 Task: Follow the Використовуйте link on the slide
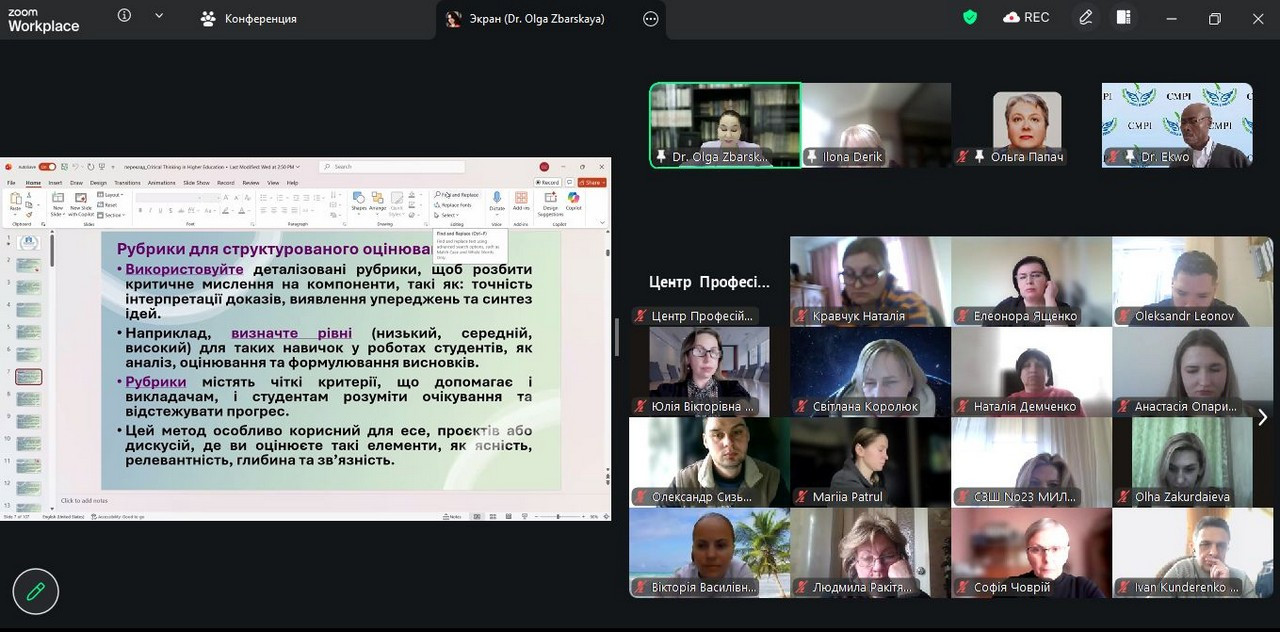pyautogui.click(x=184, y=270)
